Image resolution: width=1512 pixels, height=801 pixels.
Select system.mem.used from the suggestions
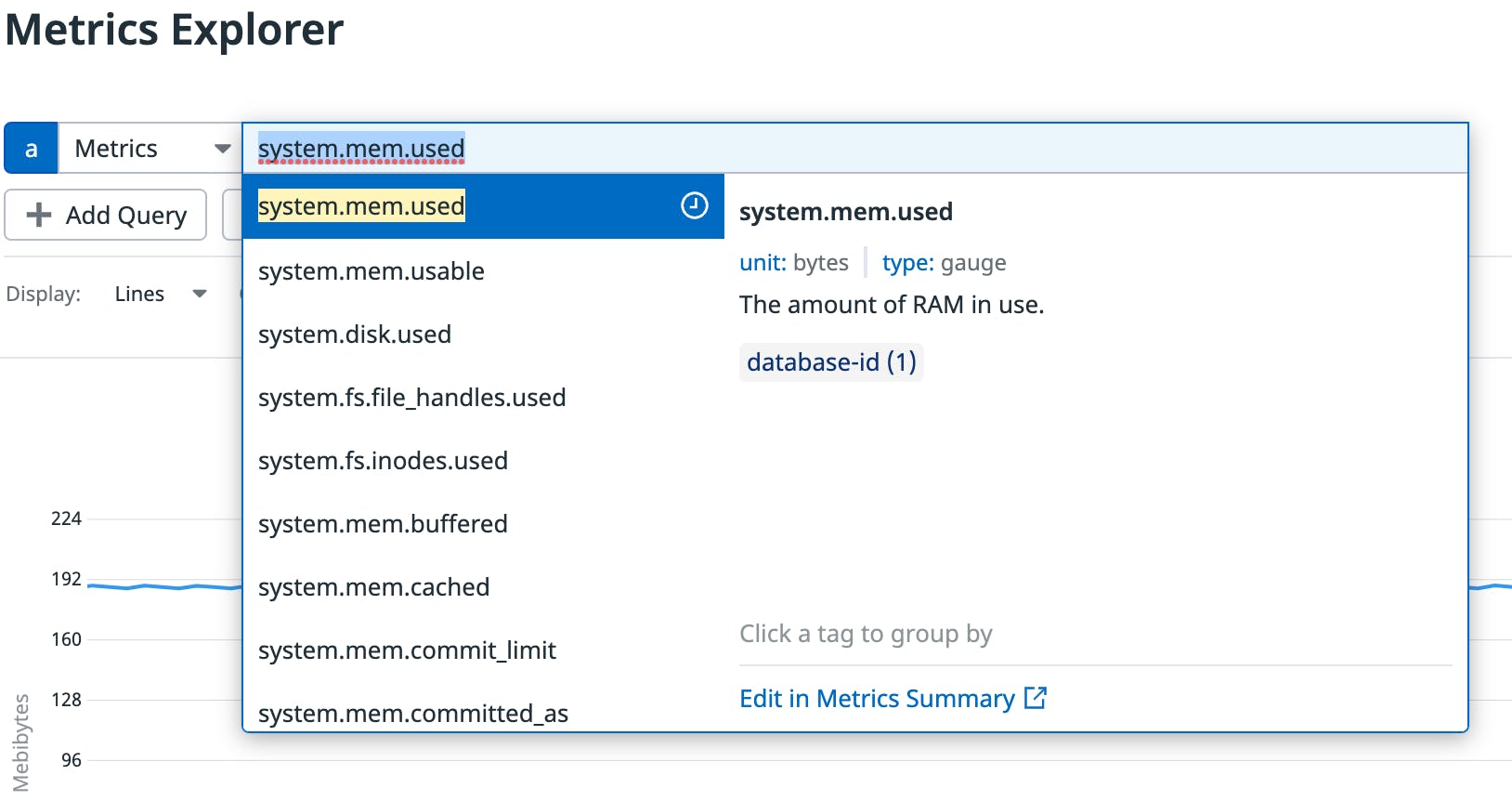(x=362, y=206)
